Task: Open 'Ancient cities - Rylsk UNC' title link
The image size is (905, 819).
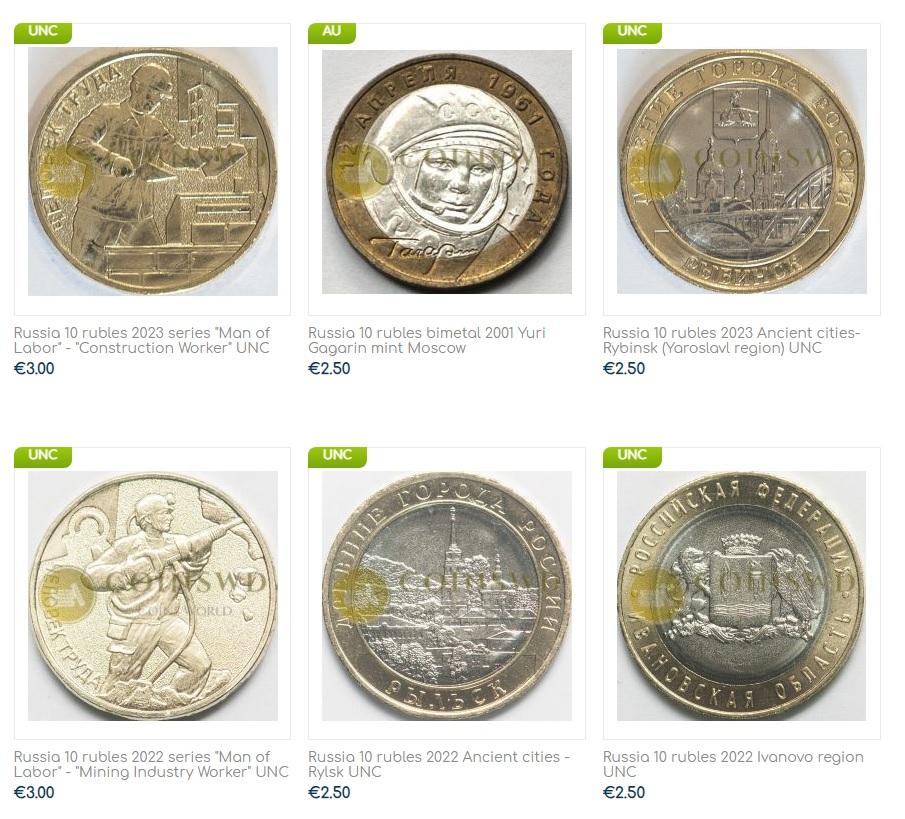Action: click(439, 764)
